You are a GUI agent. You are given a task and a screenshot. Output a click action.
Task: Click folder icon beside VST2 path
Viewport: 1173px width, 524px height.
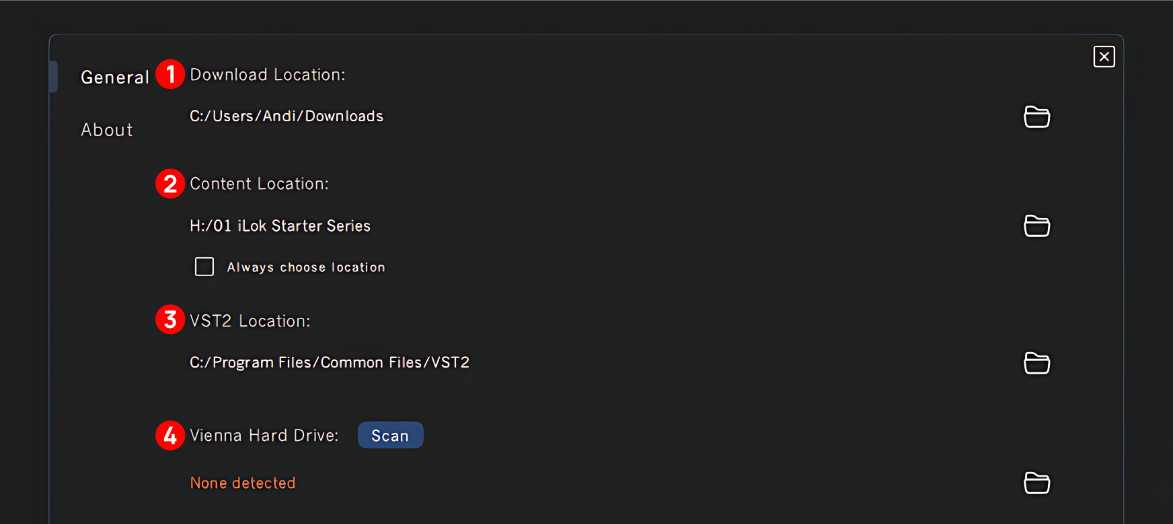(x=1037, y=362)
